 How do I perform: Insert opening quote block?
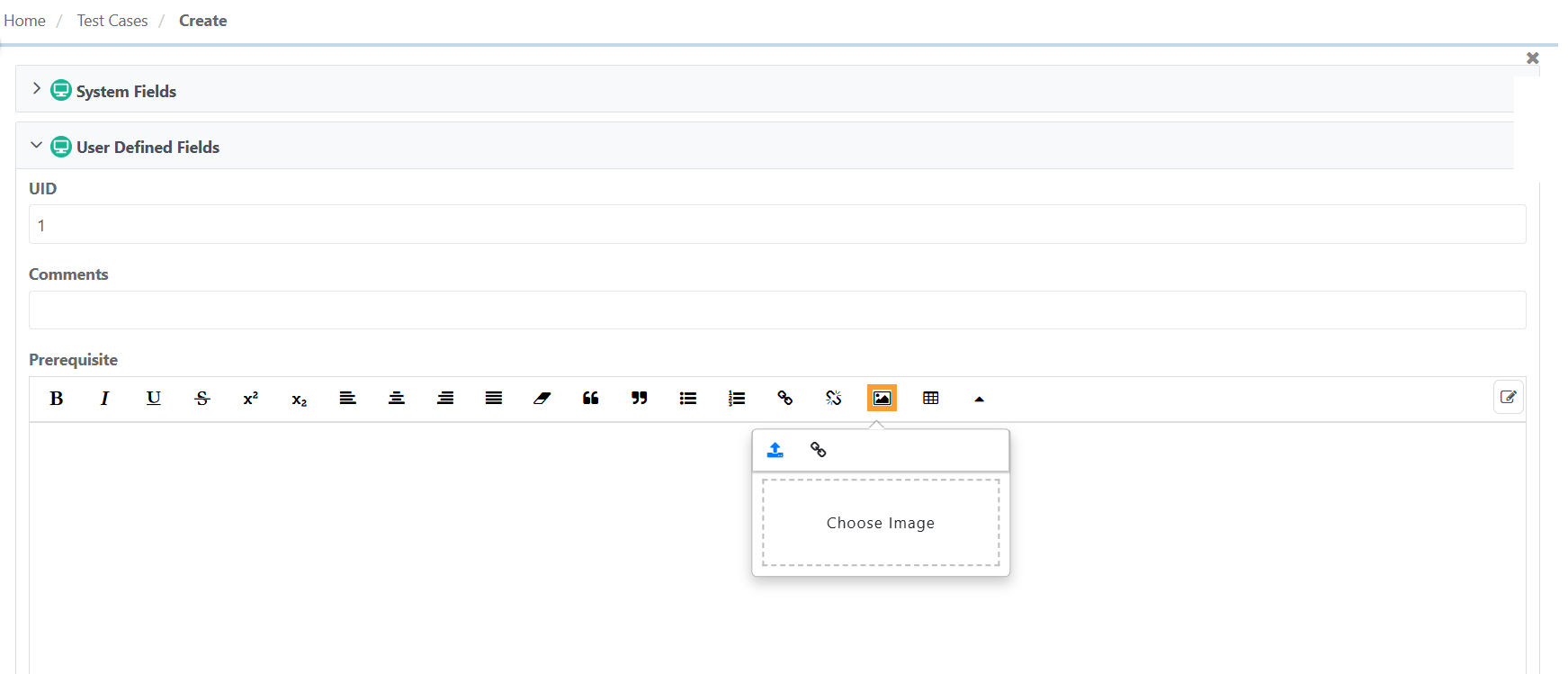coord(590,398)
